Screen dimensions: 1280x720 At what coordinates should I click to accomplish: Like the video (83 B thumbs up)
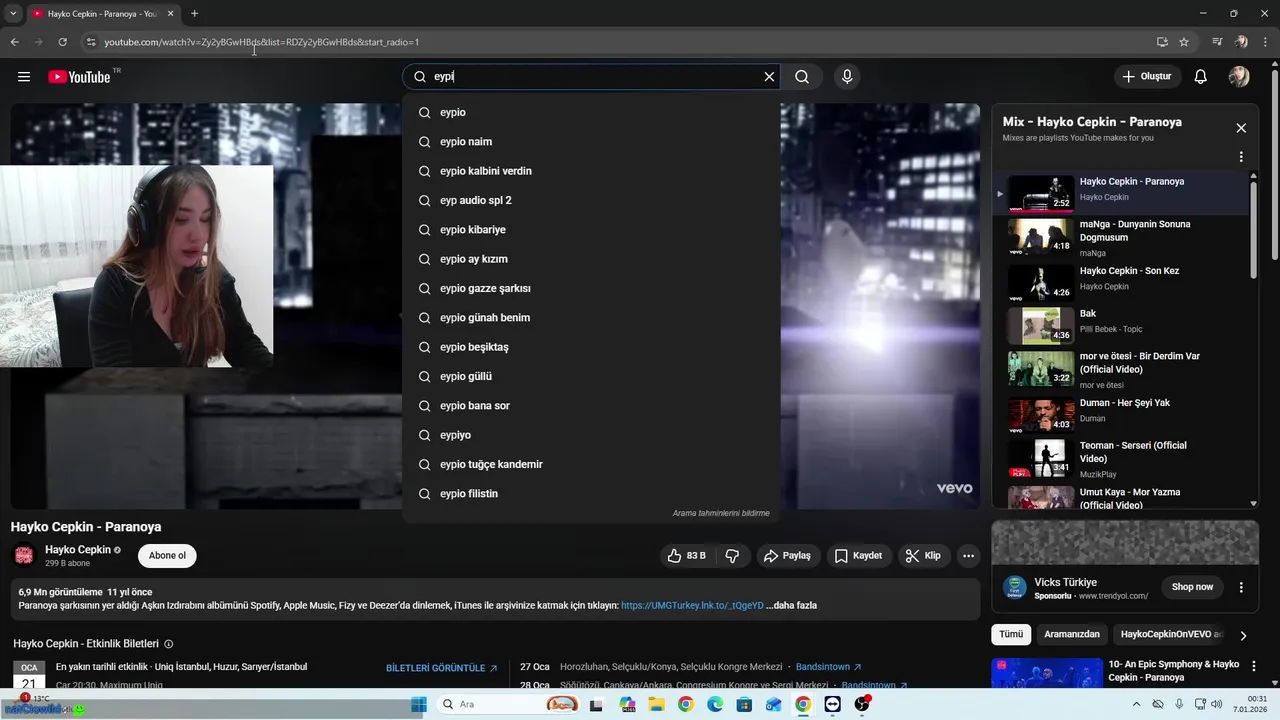(x=687, y=556)
